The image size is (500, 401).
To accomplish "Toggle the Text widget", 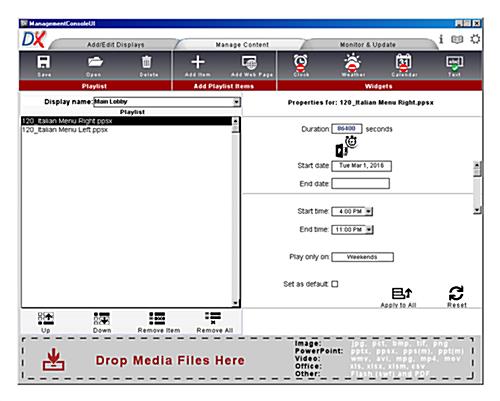I will tap(455, 66).
